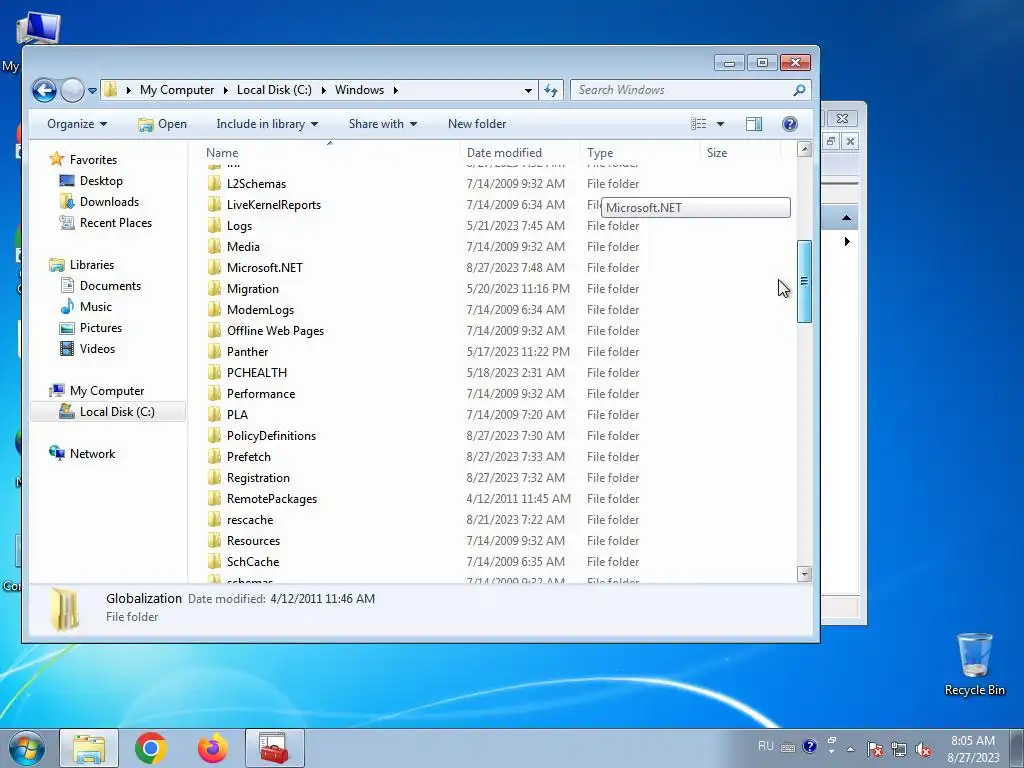Open the Organize menu
1024x768 pixels.
coord(77,124)
